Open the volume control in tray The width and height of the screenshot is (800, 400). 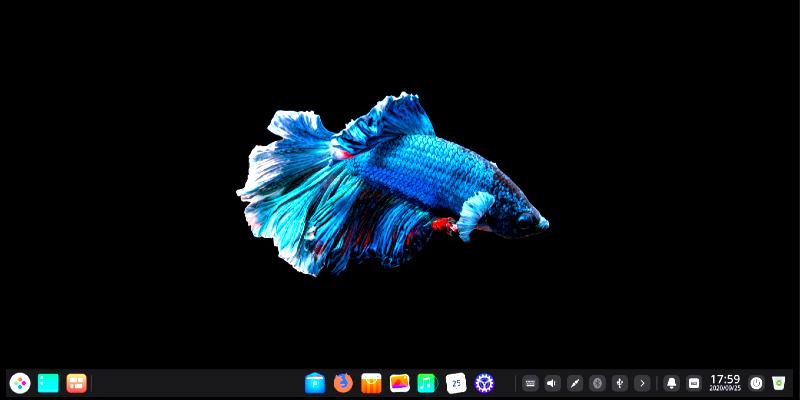[x=553, y=383]
